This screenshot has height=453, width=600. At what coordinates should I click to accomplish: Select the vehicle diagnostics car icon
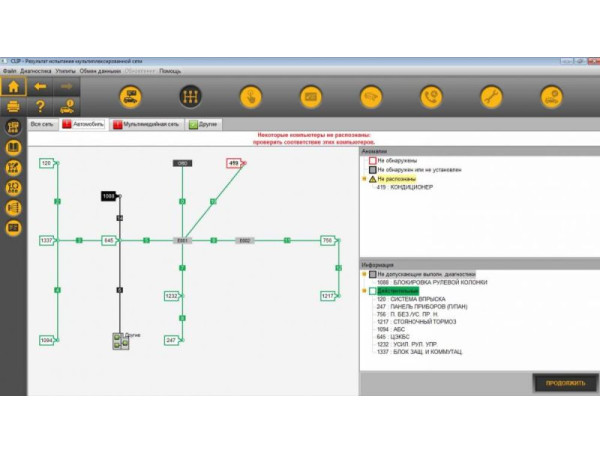(130, 97)
